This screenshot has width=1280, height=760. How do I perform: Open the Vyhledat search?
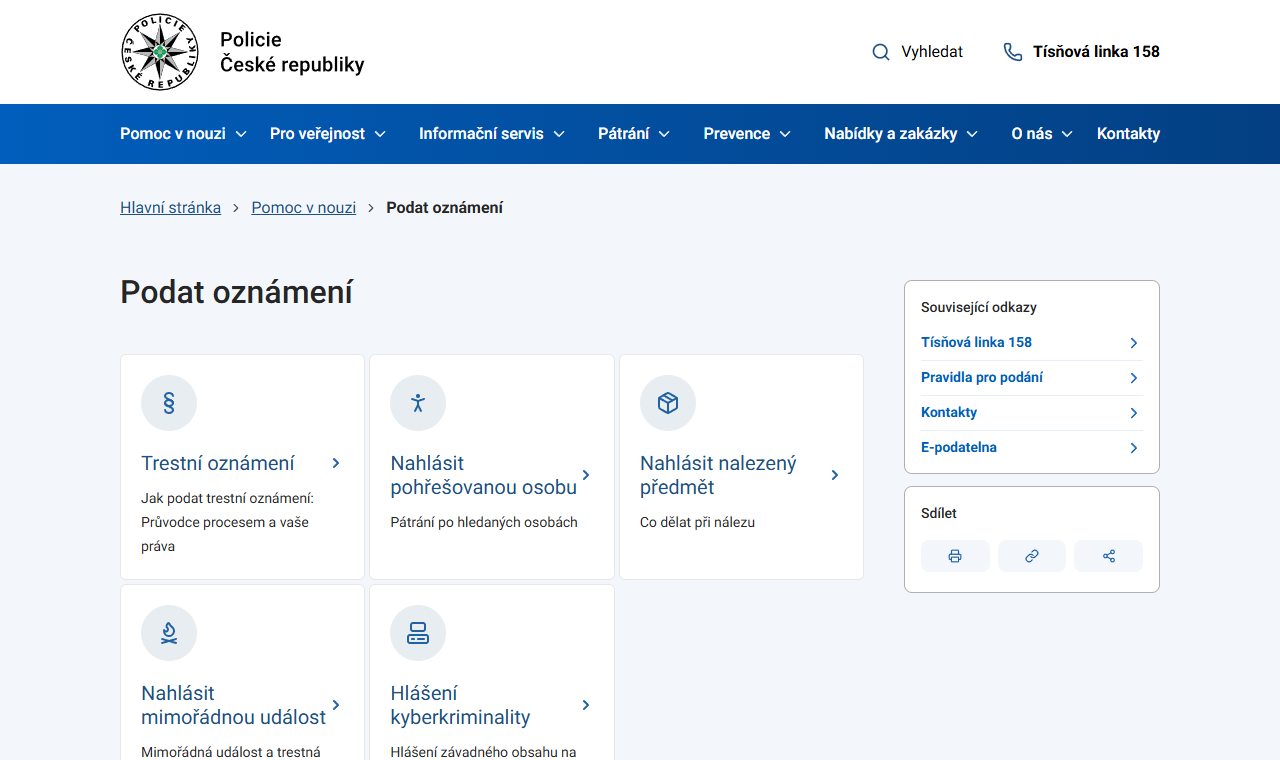pos(918,52)
